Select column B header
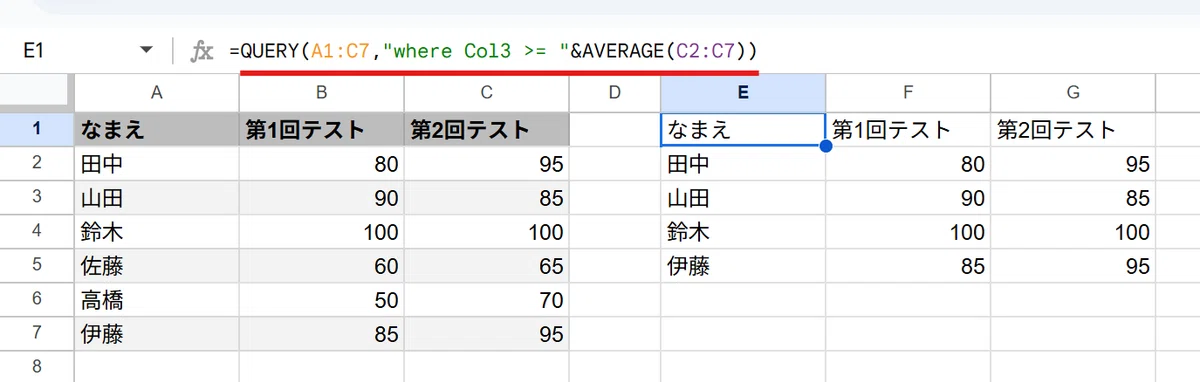The image size is (1200, 382). [322, 93]
